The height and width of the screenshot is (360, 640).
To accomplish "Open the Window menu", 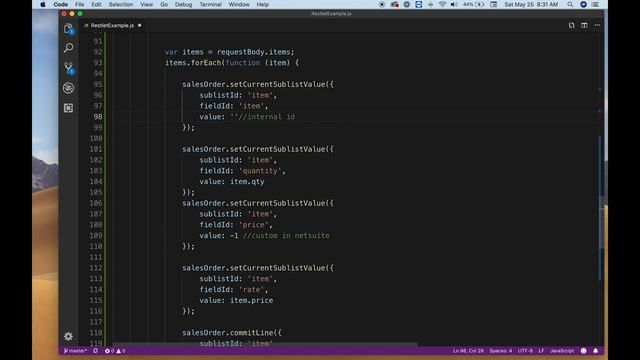I will 239,4.
